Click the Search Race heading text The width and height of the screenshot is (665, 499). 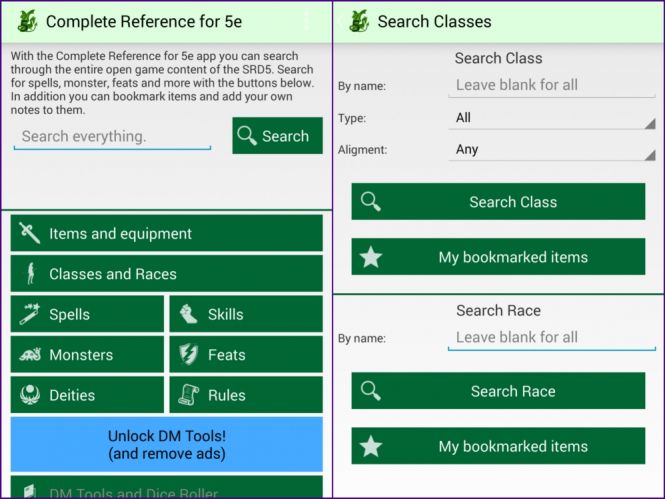click(x=498, y=311)
